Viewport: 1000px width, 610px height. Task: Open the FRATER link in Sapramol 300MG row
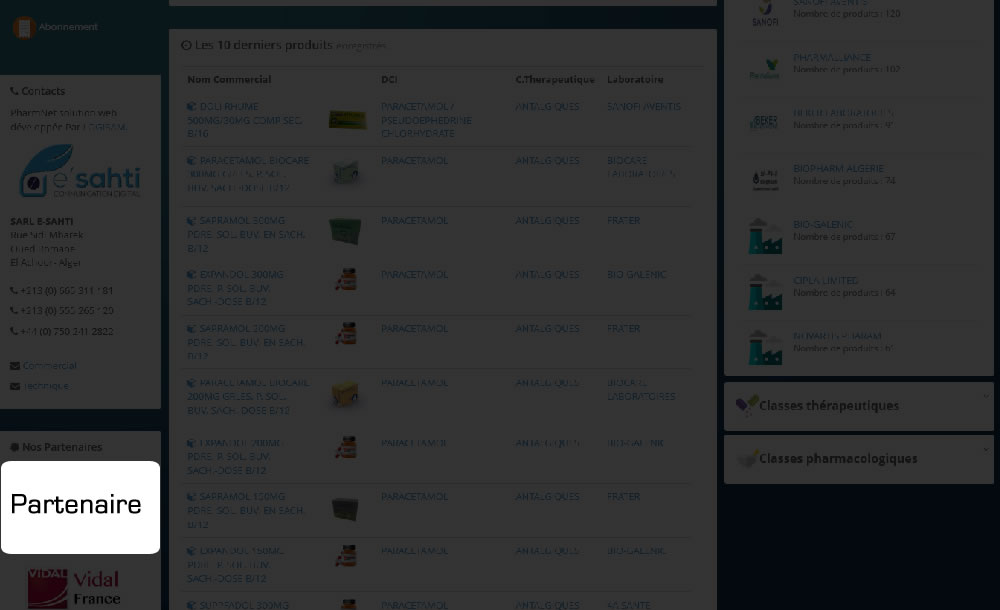624,221
